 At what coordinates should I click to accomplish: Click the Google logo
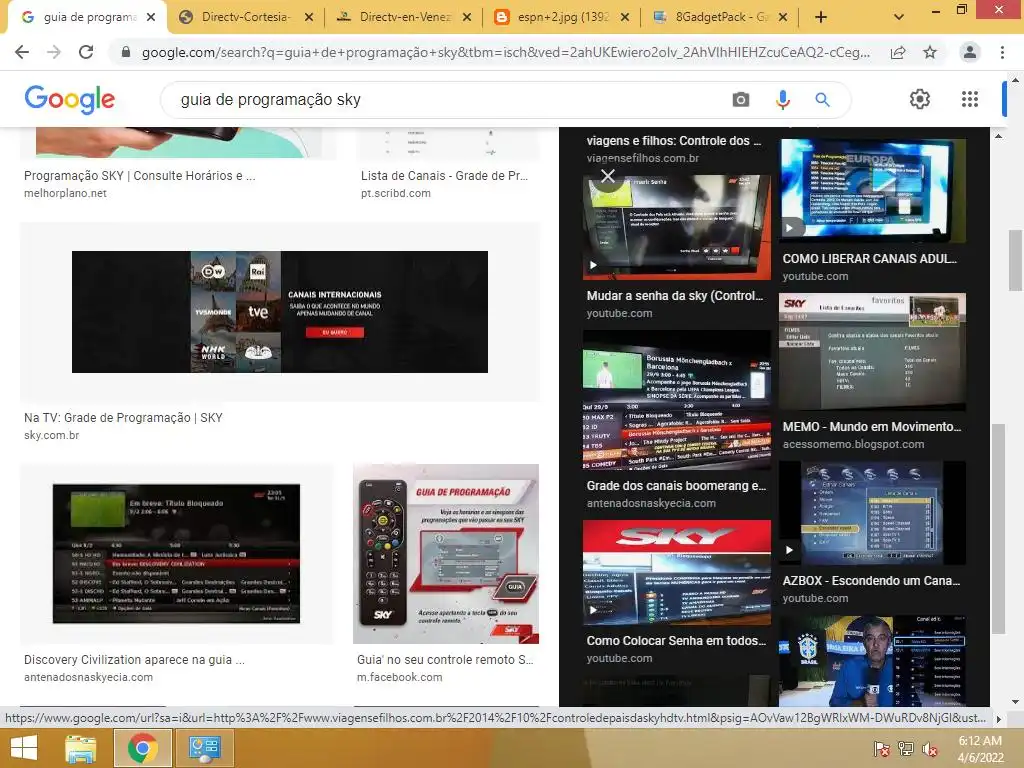tap(69, 99)
